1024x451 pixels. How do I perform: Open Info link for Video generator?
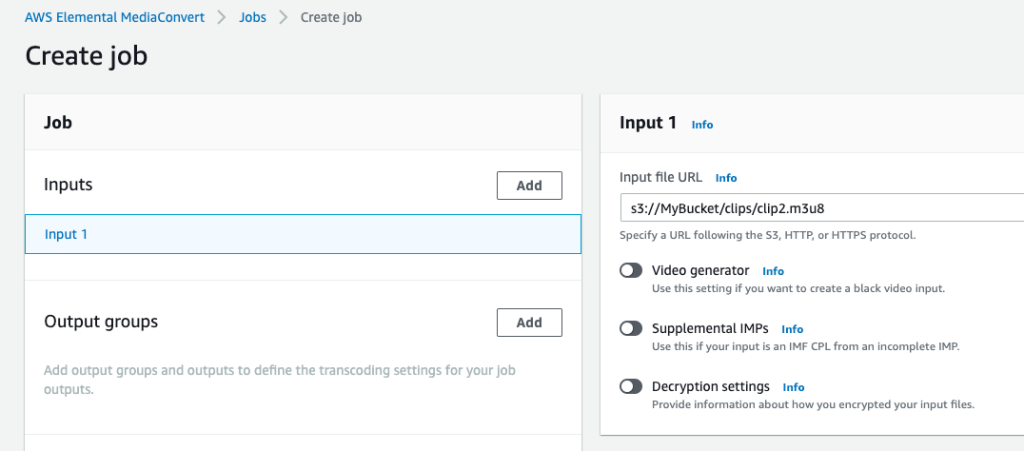[x=773, y=271]
